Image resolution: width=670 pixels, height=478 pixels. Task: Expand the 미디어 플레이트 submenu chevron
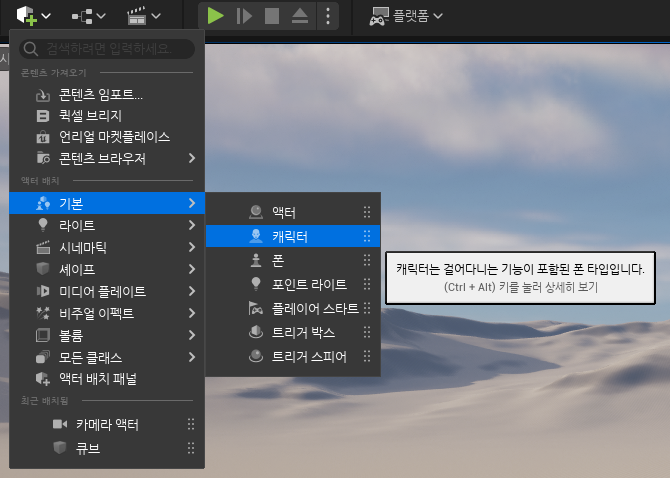pos(192,291)
